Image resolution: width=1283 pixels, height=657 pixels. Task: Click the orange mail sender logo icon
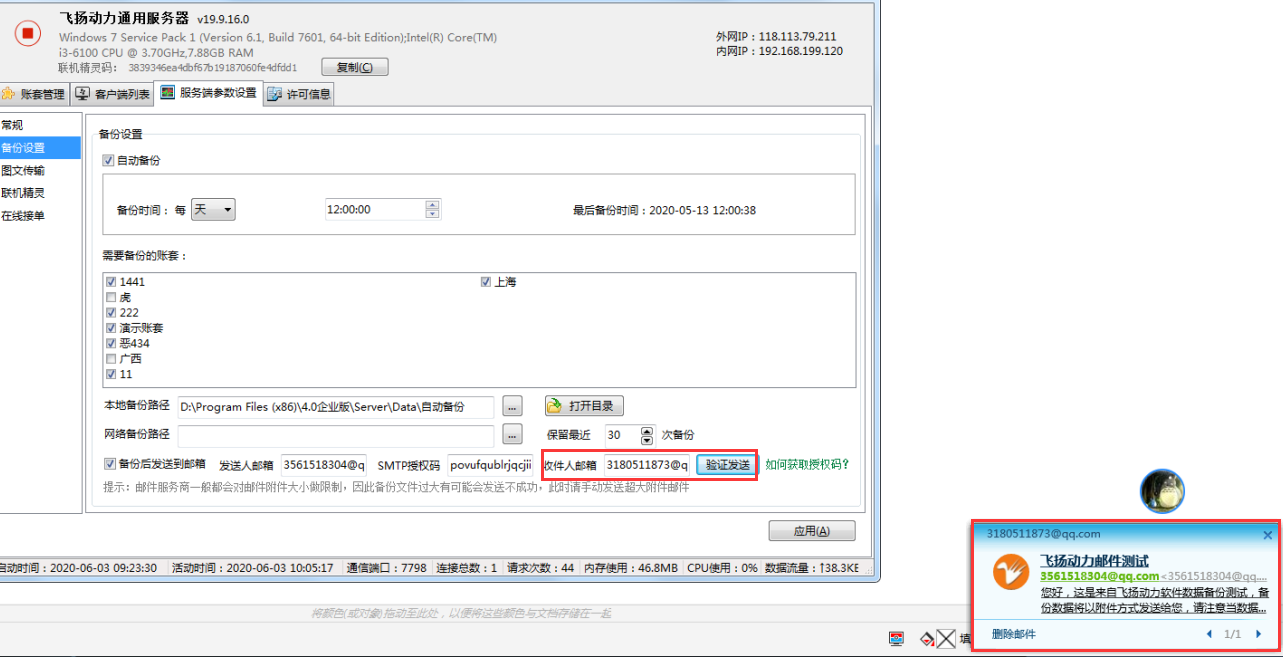pos(1011,572)
